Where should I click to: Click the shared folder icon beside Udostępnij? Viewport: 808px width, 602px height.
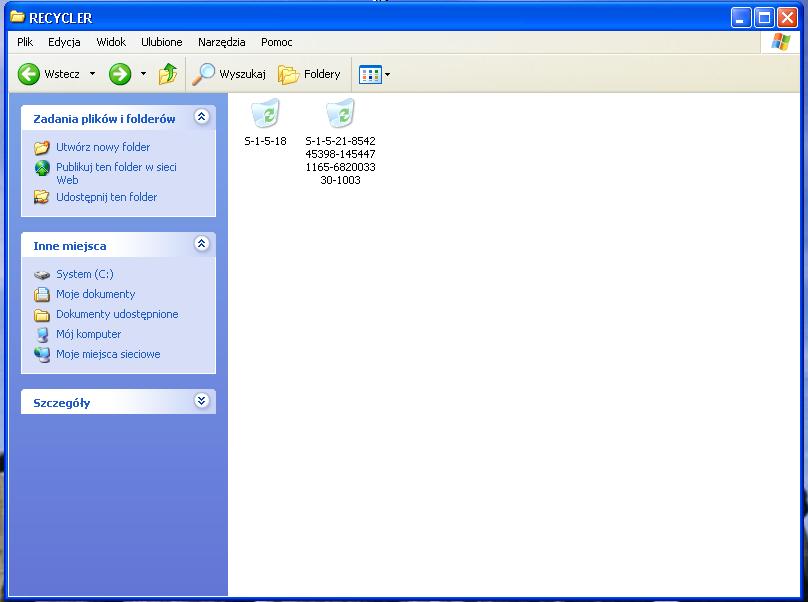42,197
